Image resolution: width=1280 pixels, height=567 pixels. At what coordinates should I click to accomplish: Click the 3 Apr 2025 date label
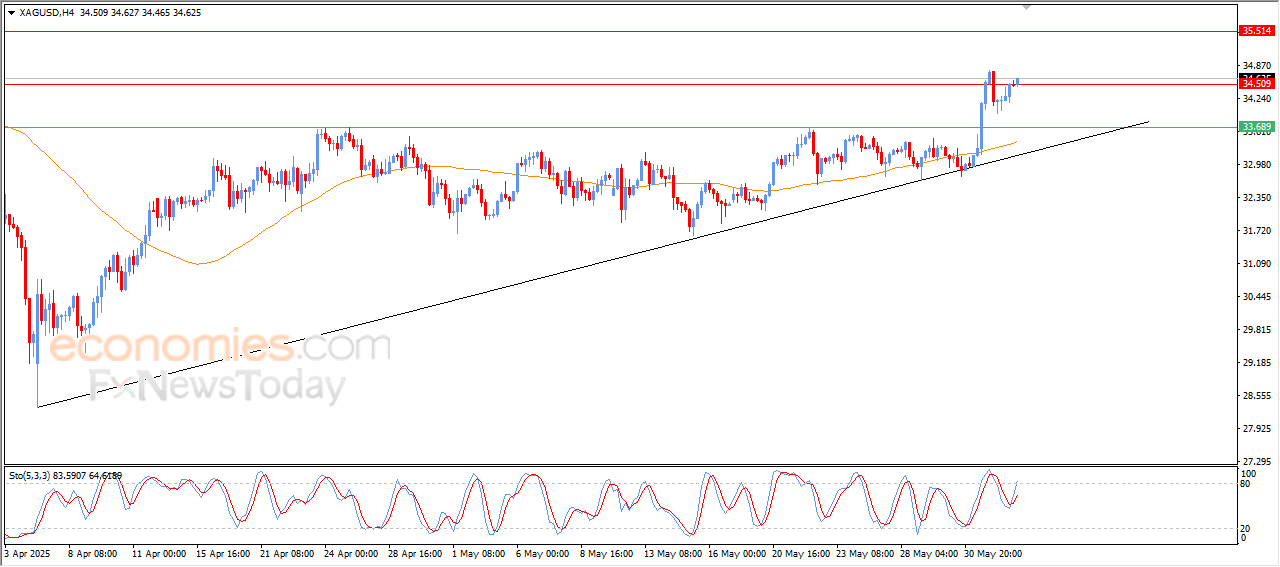click(26, 552)
